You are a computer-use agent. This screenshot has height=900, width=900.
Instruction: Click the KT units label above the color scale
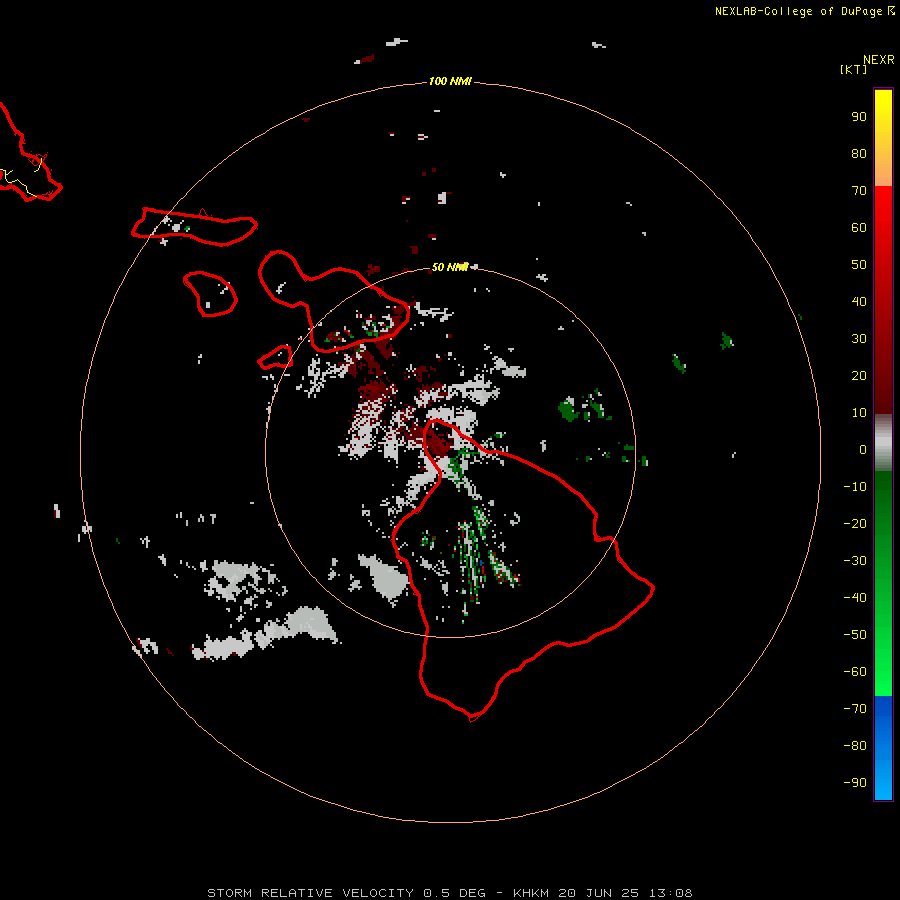[x=853, y=69]
